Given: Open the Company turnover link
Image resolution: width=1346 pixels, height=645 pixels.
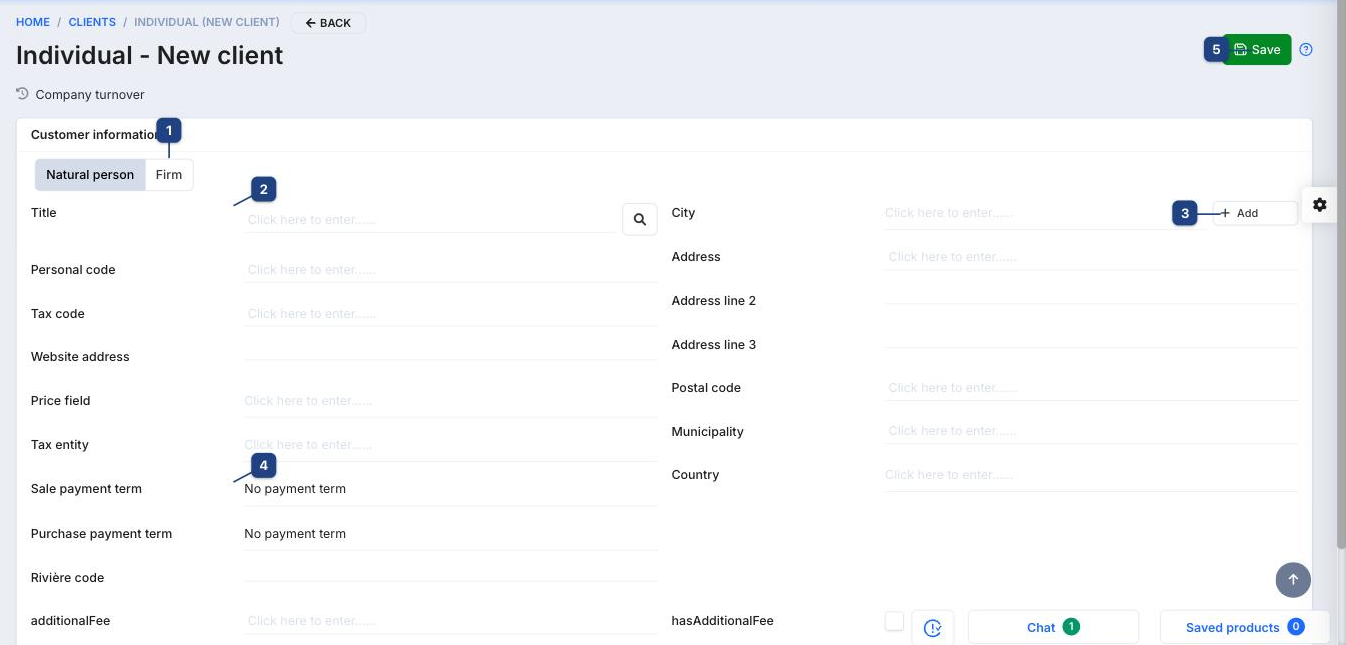Looking at the screenshot, I should point(81,95).
